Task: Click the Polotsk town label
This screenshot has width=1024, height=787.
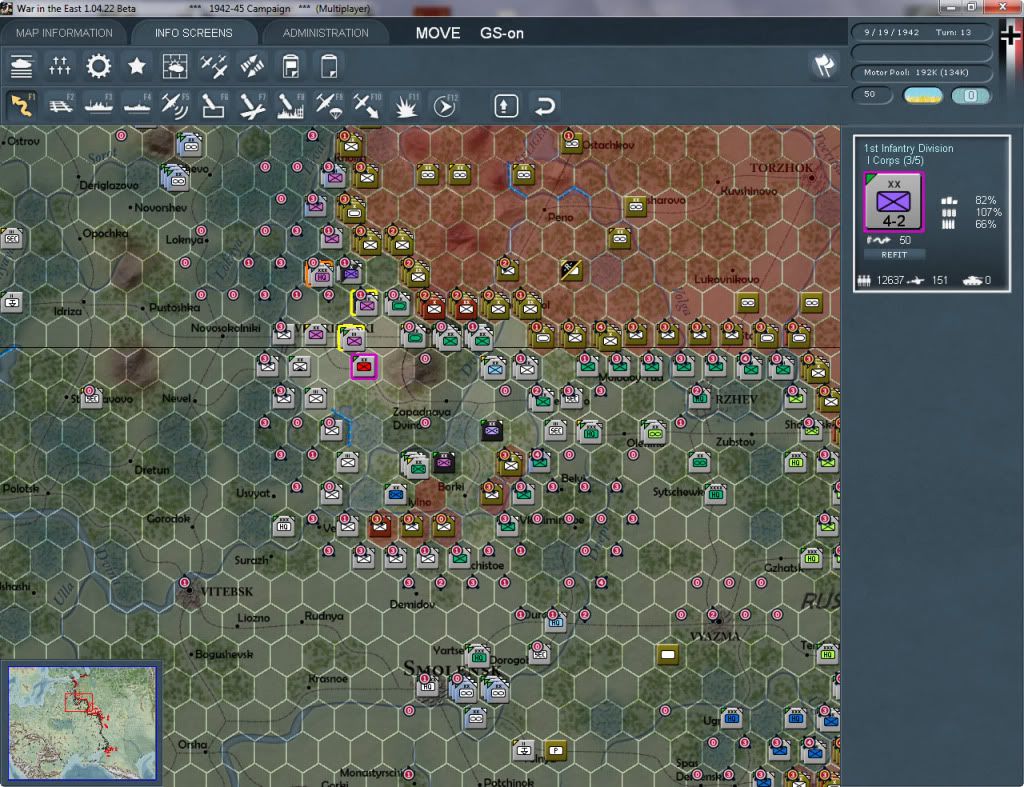Action: coord(20,489)
